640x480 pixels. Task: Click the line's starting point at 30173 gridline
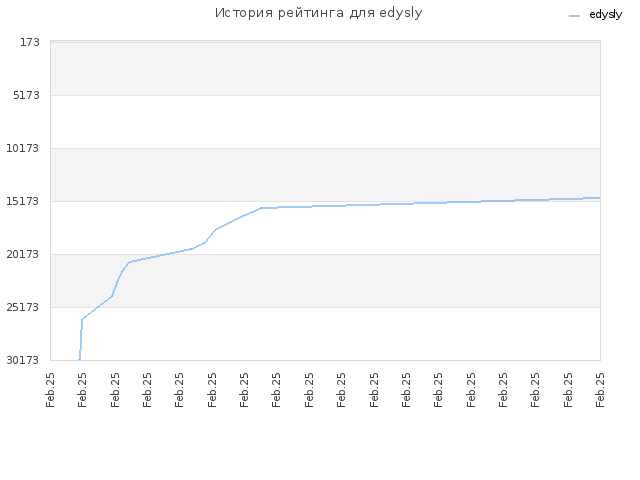[x=79, y=360]
